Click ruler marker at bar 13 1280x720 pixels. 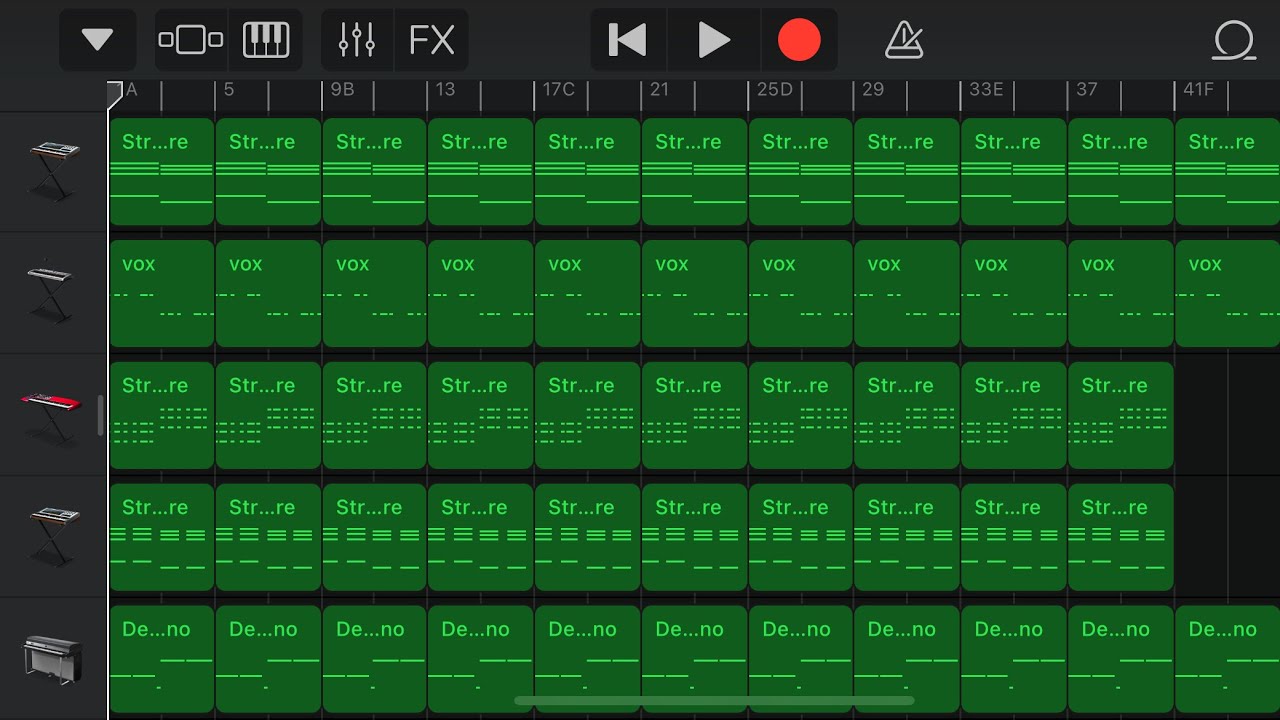(x=445, y=90)
